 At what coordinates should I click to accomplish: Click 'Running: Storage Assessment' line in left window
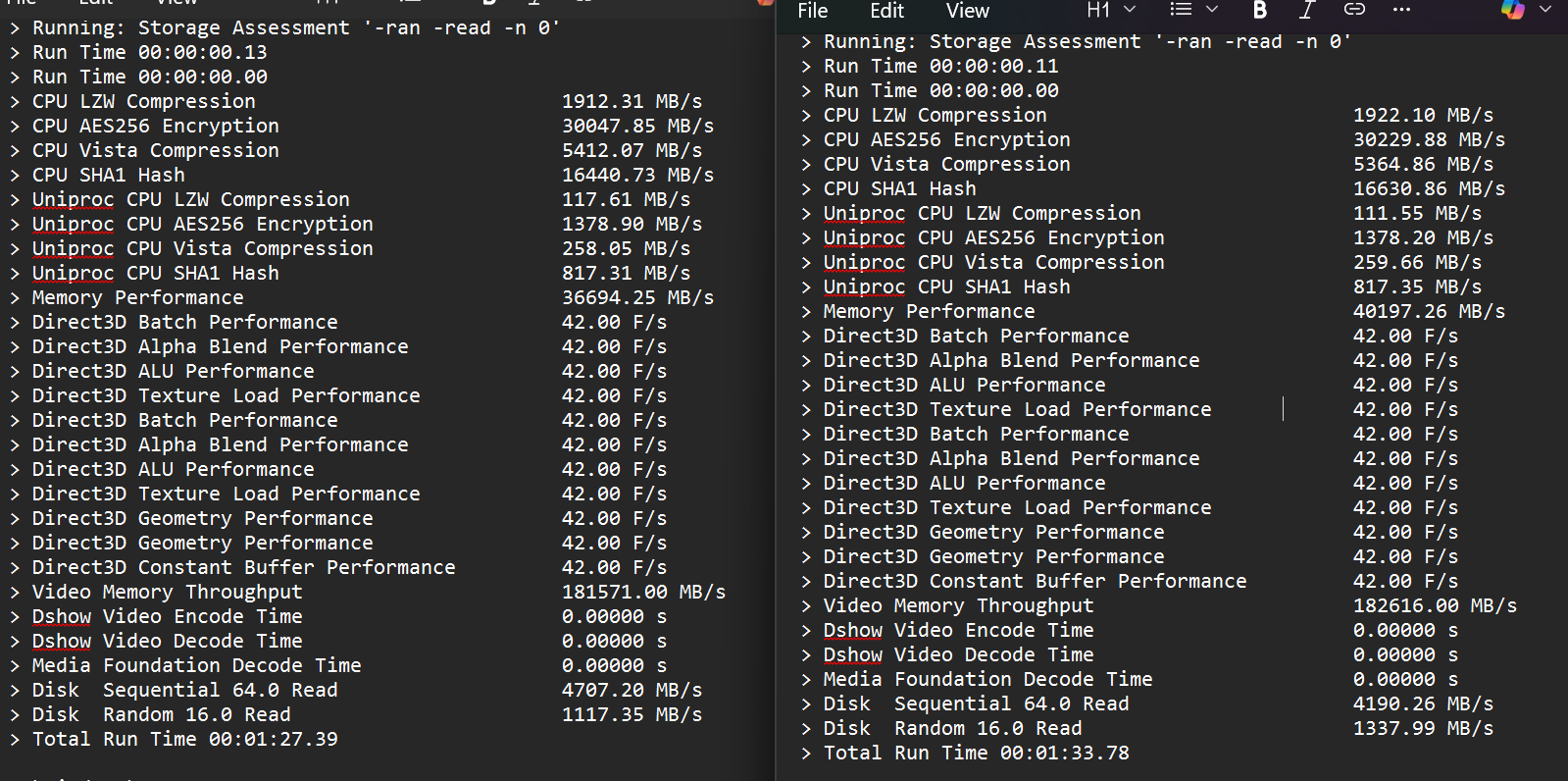click(296, 27)
